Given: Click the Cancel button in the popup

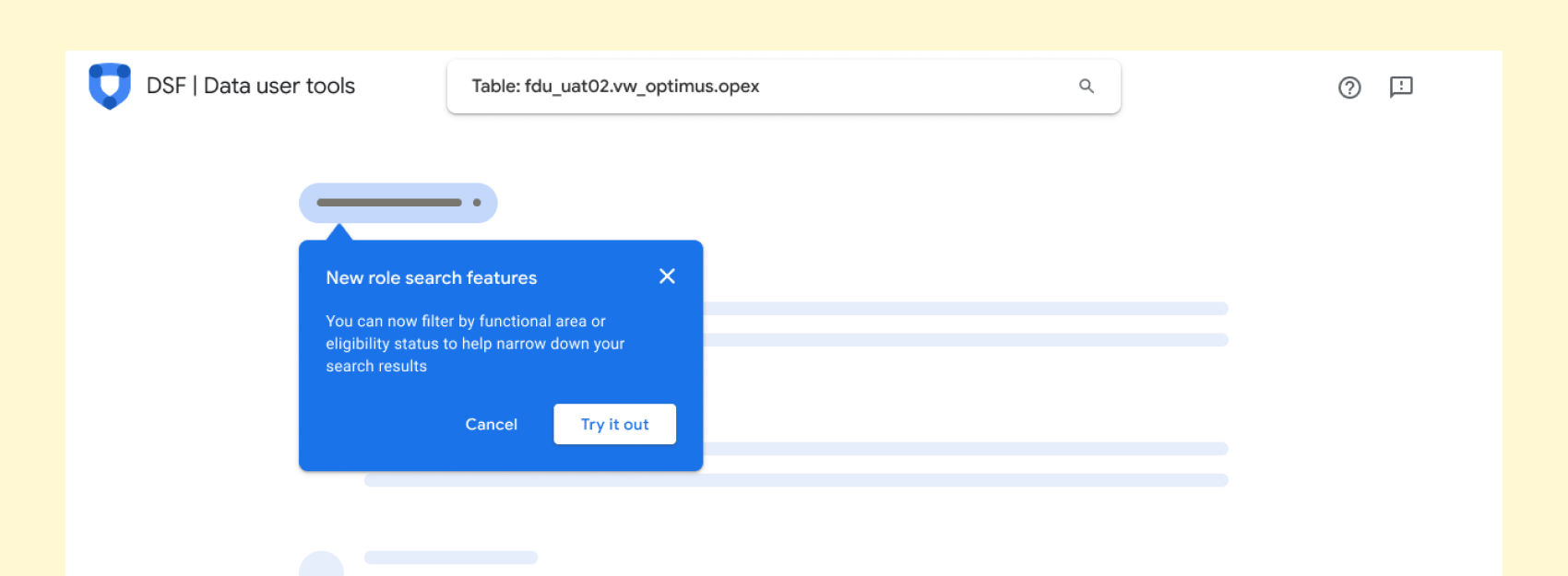Looking at the screenshot, I should [491, 424].
